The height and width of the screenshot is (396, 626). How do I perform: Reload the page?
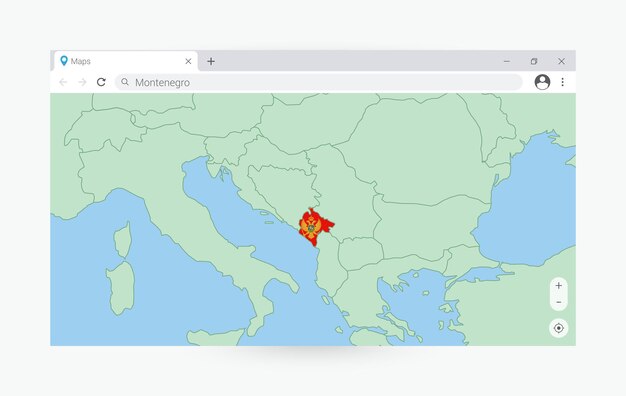(x=101, y=82)
